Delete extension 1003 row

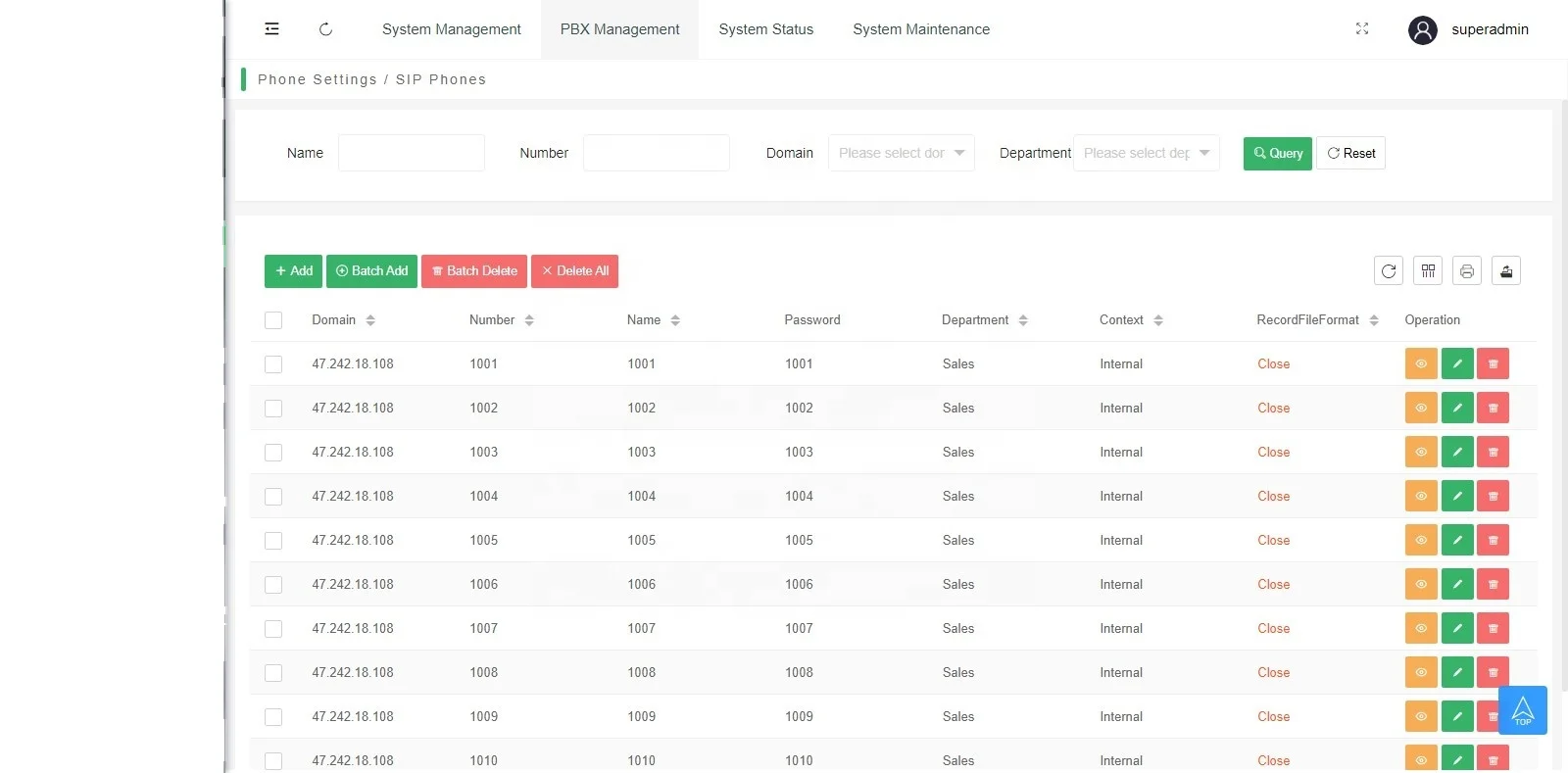tap(1494, 452)
